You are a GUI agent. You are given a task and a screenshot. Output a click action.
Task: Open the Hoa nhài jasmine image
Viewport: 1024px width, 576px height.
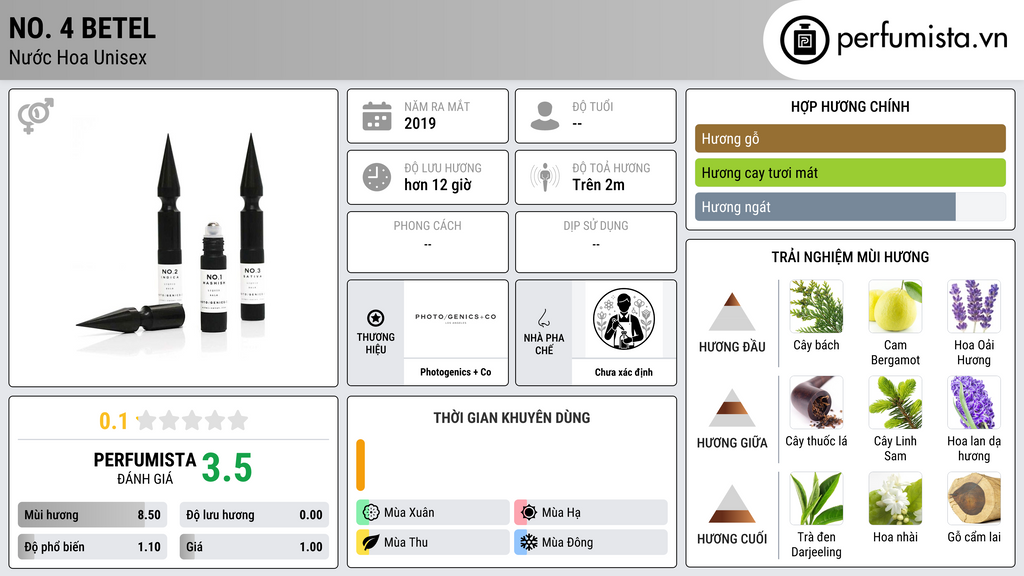pyautogui.click(x=895, y=499)
